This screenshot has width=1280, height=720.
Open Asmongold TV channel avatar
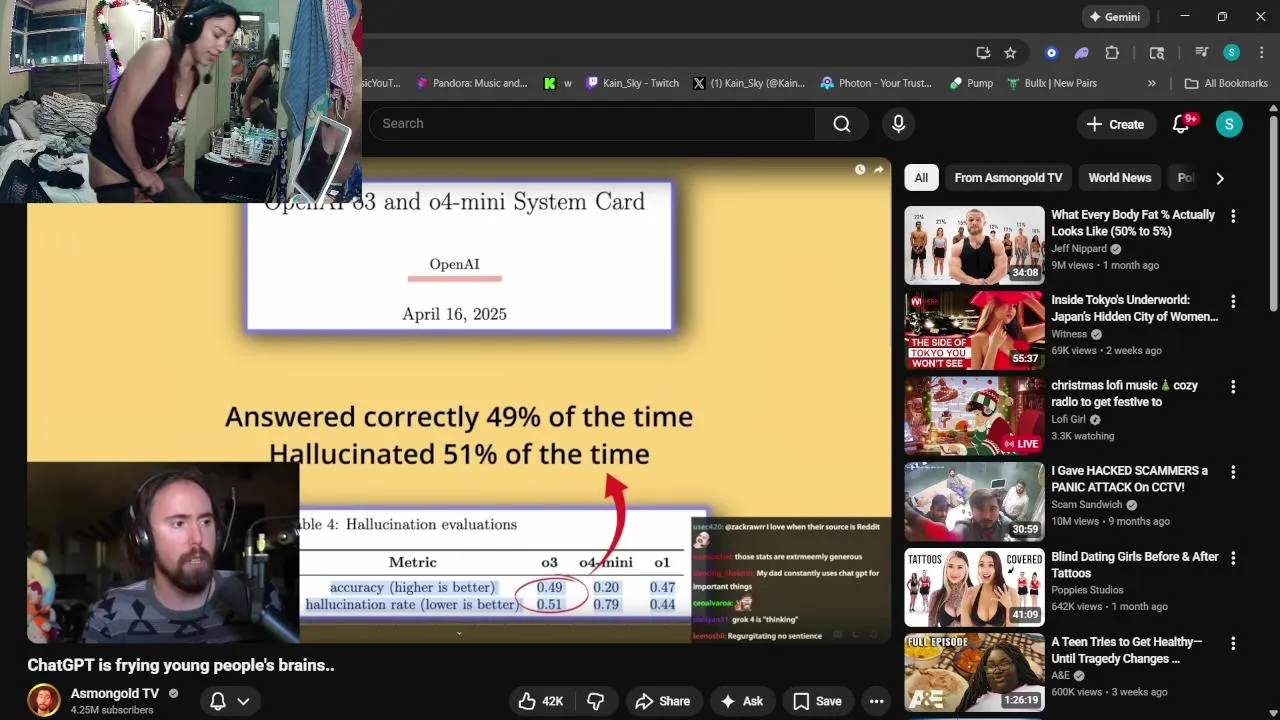(x=43, y=701)
